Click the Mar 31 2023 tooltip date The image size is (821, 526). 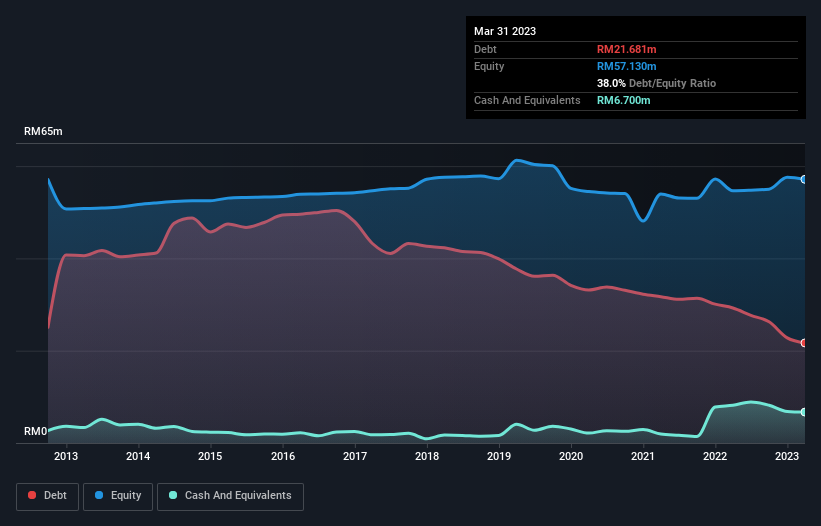point(505,31)
